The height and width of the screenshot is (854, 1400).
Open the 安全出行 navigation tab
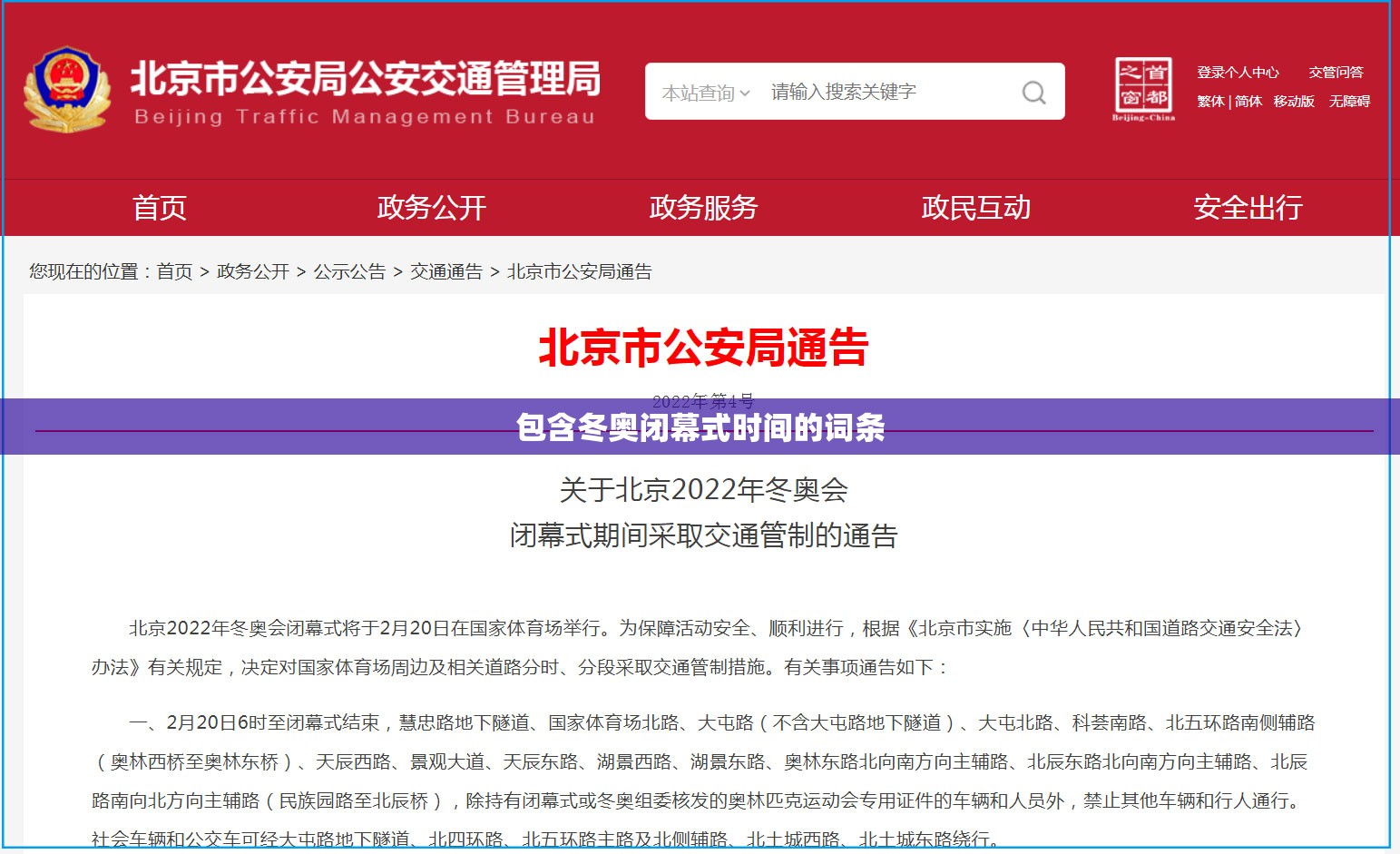click(x=1248, y=208)
